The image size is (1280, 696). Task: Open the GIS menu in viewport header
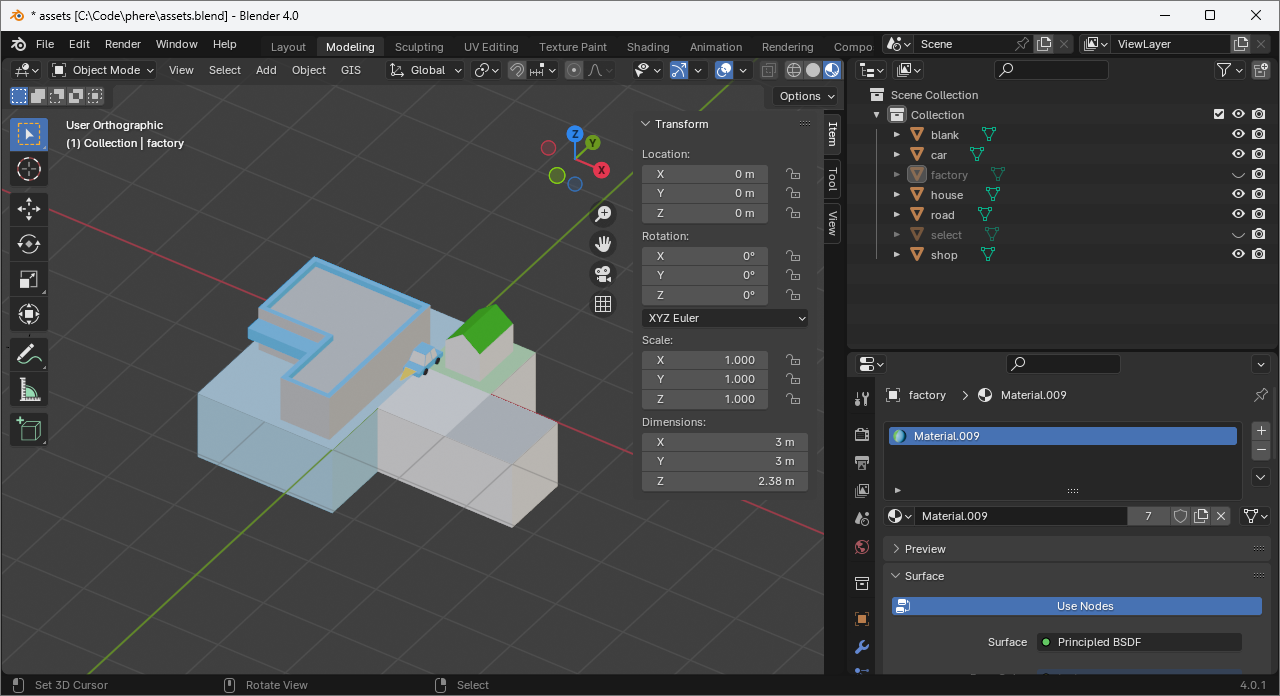(x=351, y=70)
